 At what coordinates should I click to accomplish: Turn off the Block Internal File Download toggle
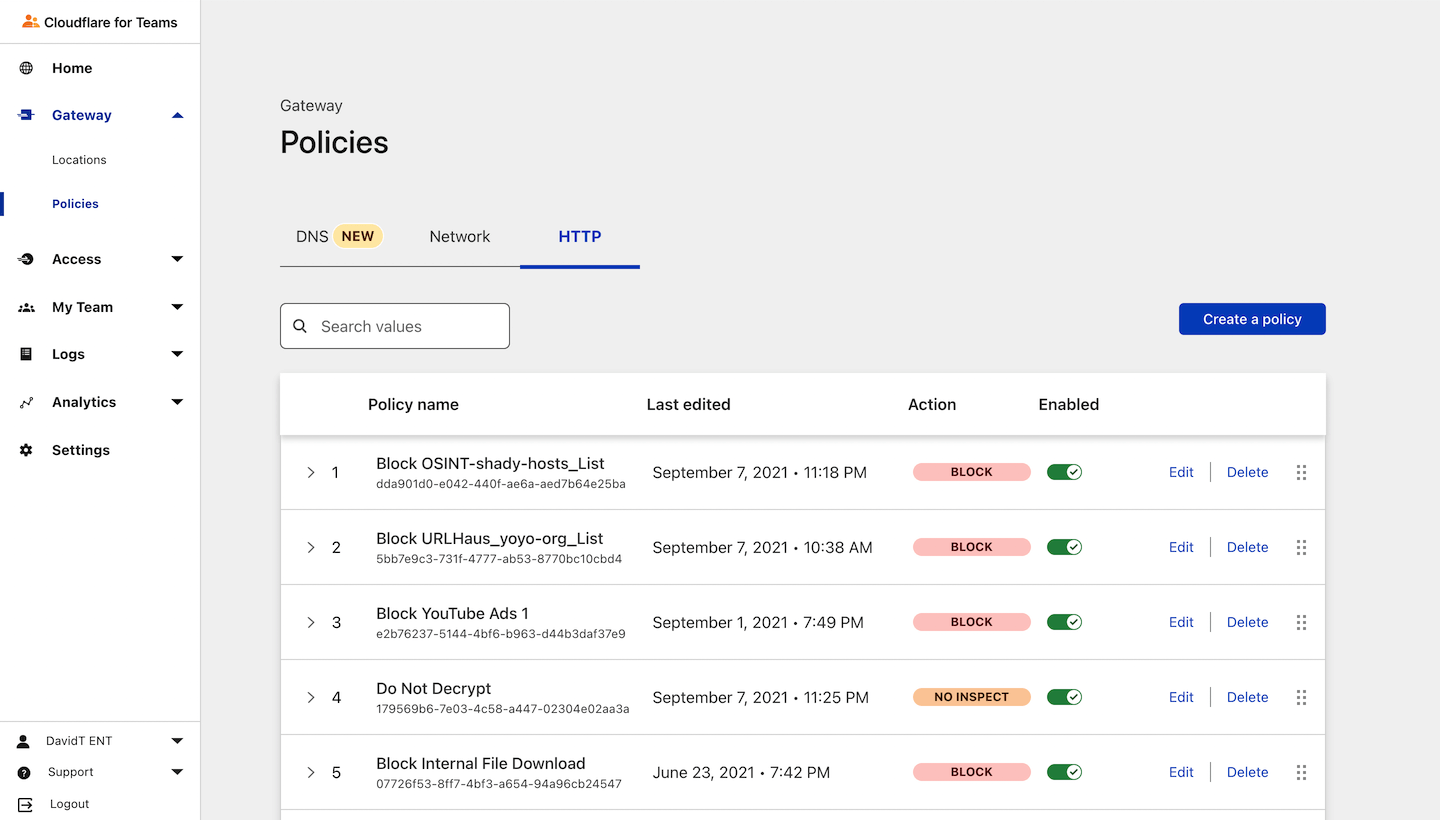tap(1064, 771)
